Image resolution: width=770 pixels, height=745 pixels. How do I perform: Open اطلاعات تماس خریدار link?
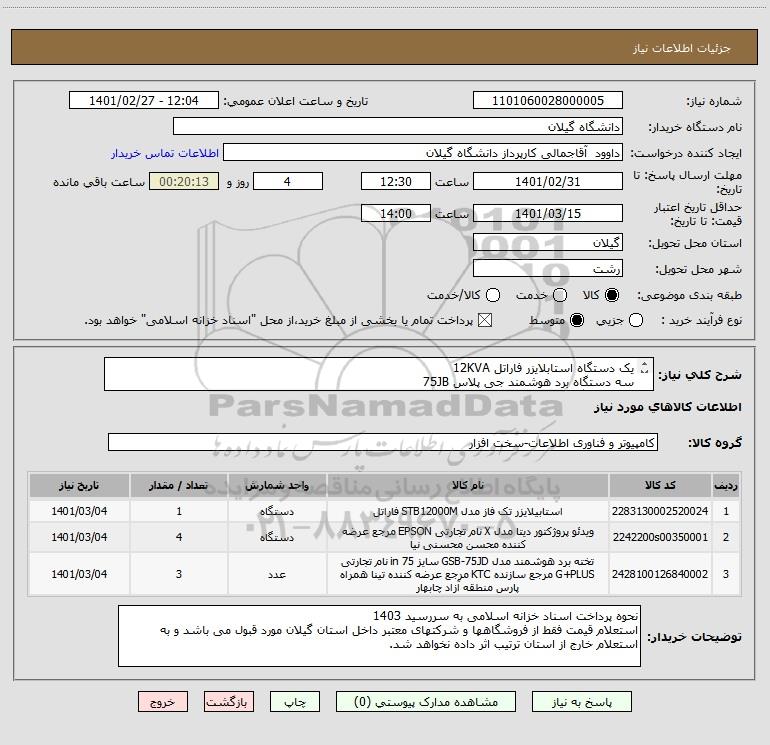[x=165, y=153]
